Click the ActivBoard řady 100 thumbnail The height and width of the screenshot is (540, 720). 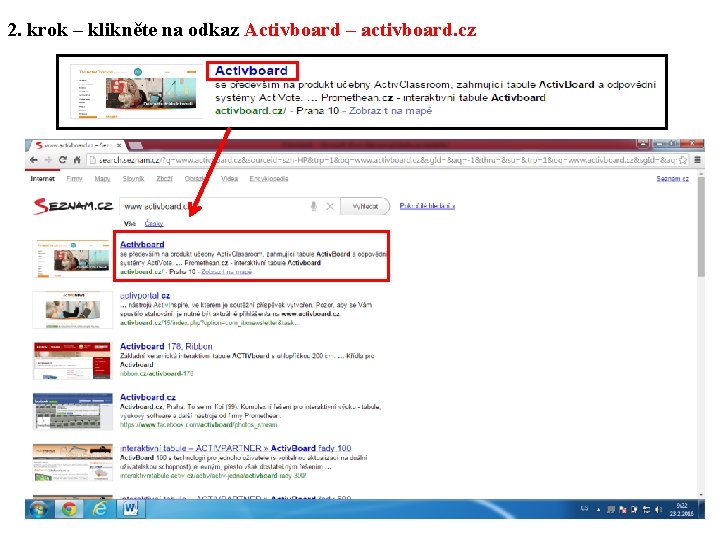pyautogui.click(x=72, y=462)
